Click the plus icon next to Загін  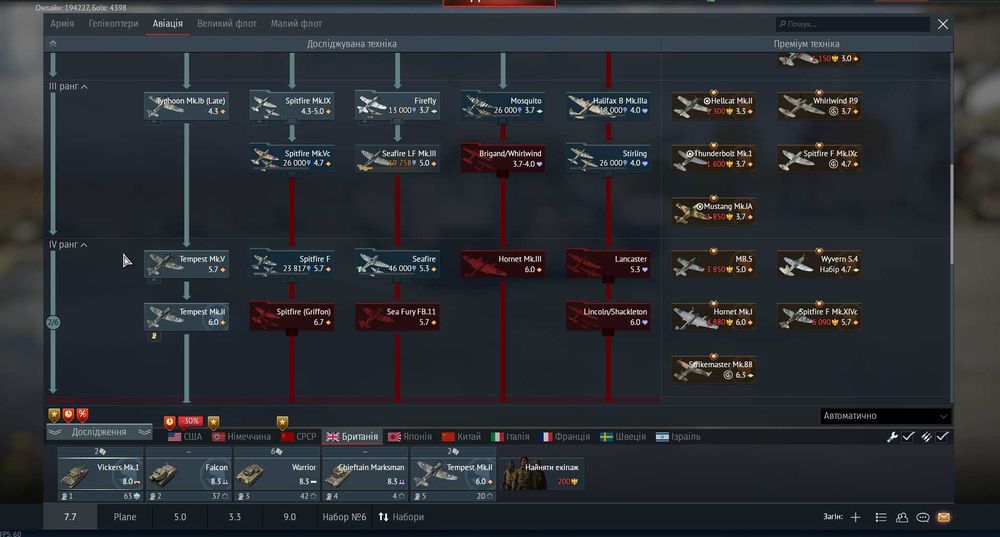[x=856, y=517]
